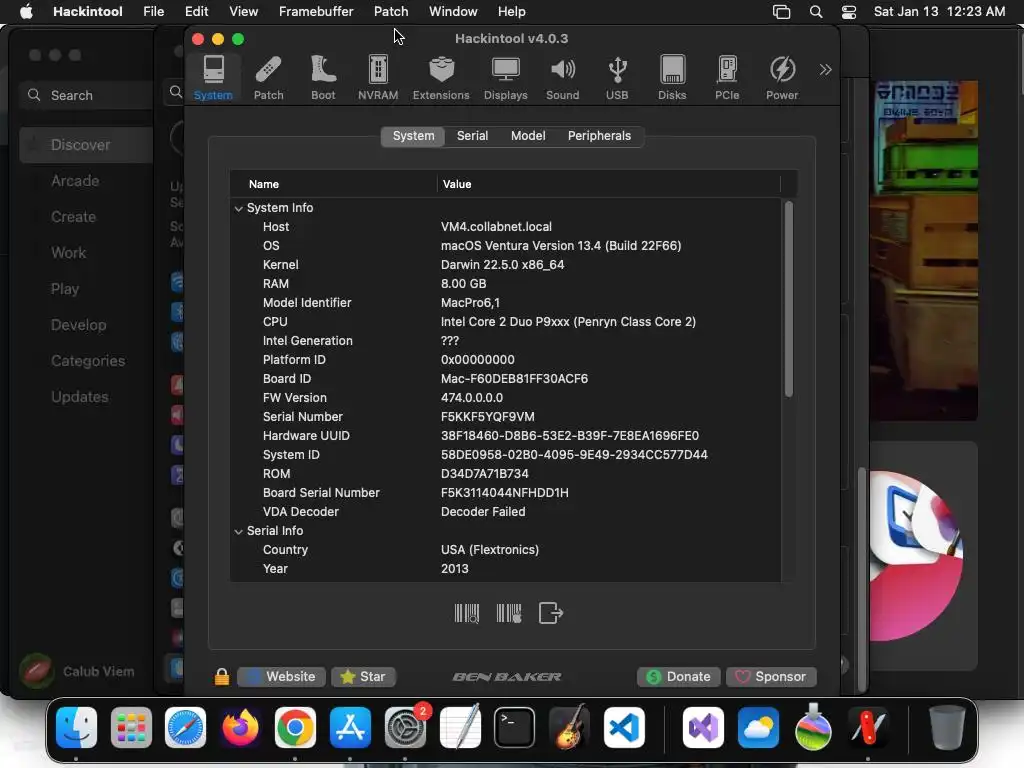Open Finder from the Dock
Image resolution: width=1024 pixels, height=768 pixels.
(x=76, y=728)
